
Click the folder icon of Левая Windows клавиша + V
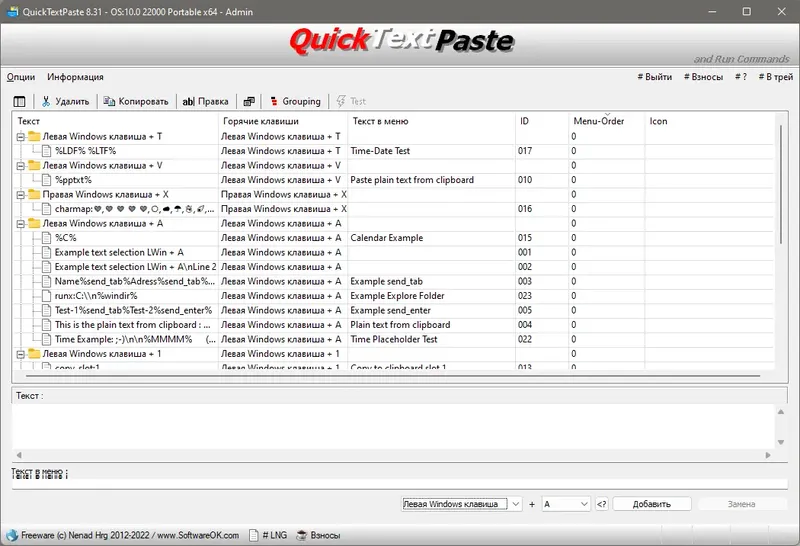[x=34, y=165]
